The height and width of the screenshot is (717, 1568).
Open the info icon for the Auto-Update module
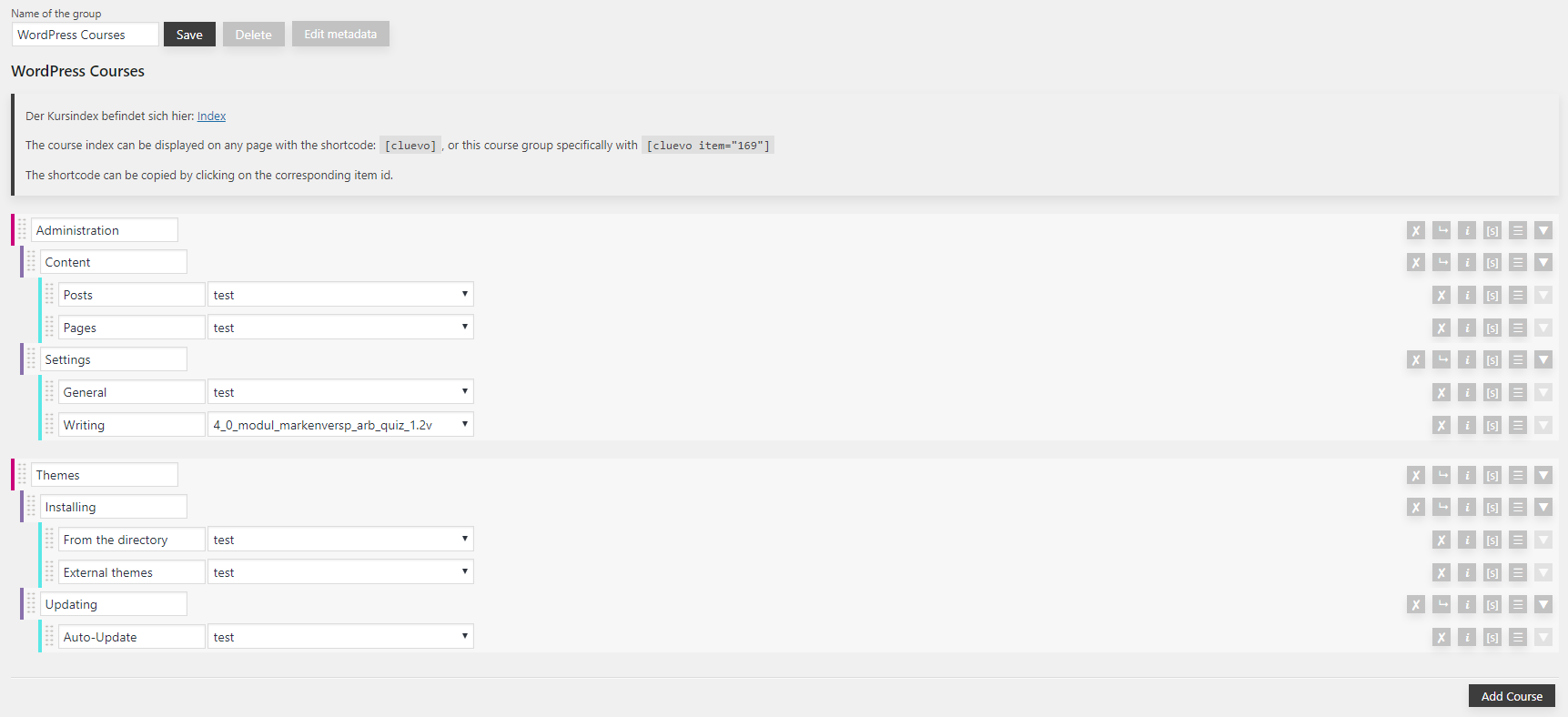point(1467,638)
